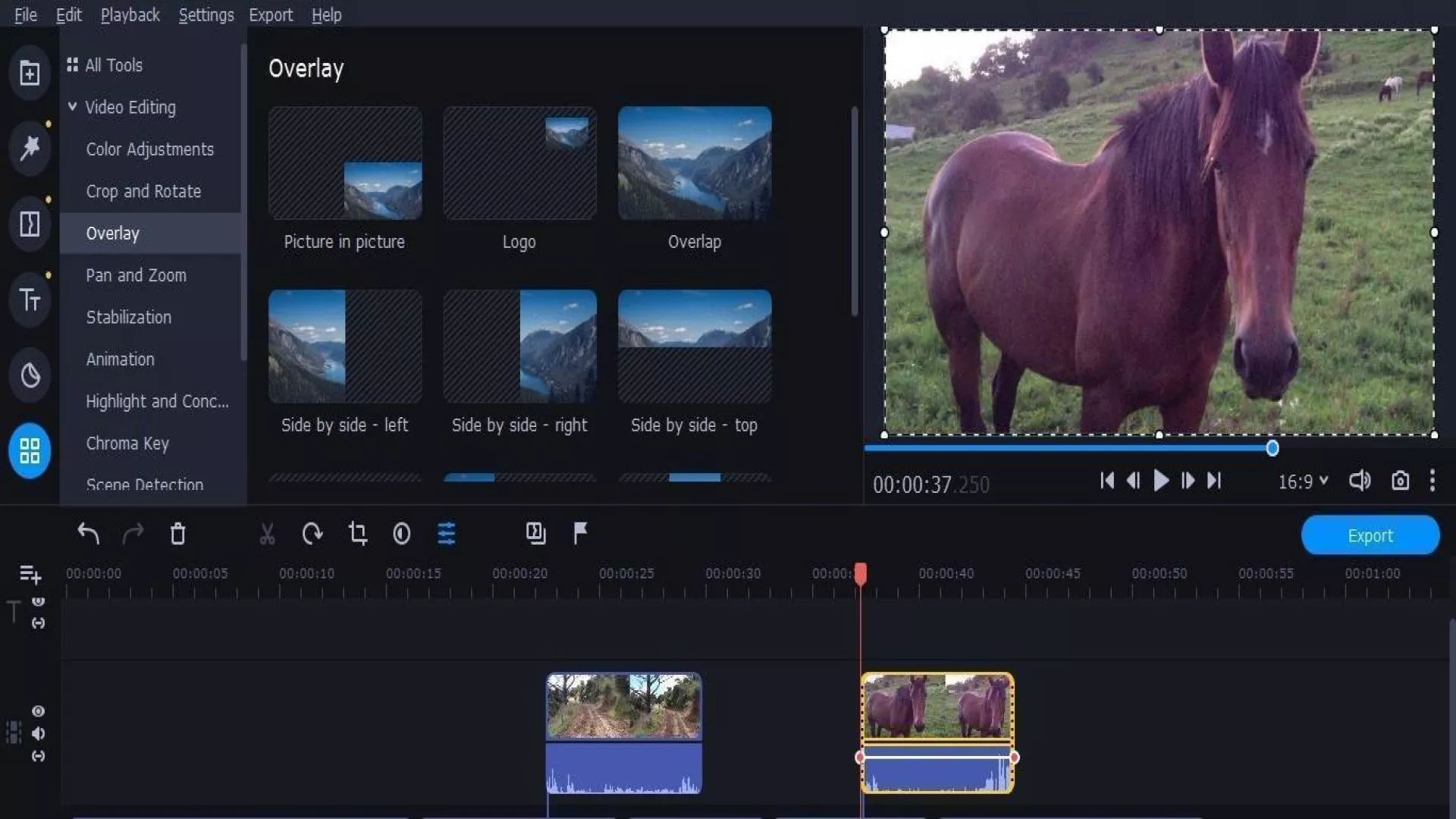Open the Playback menu
Screen dimensions: 1456x819
tap(130, 14)
